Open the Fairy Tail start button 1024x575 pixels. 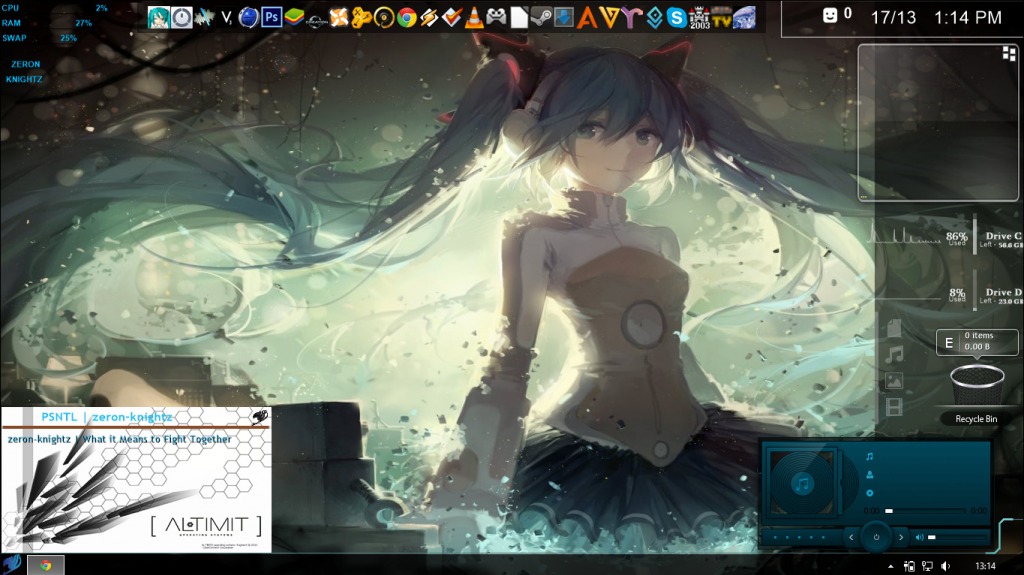pos(12,565)
